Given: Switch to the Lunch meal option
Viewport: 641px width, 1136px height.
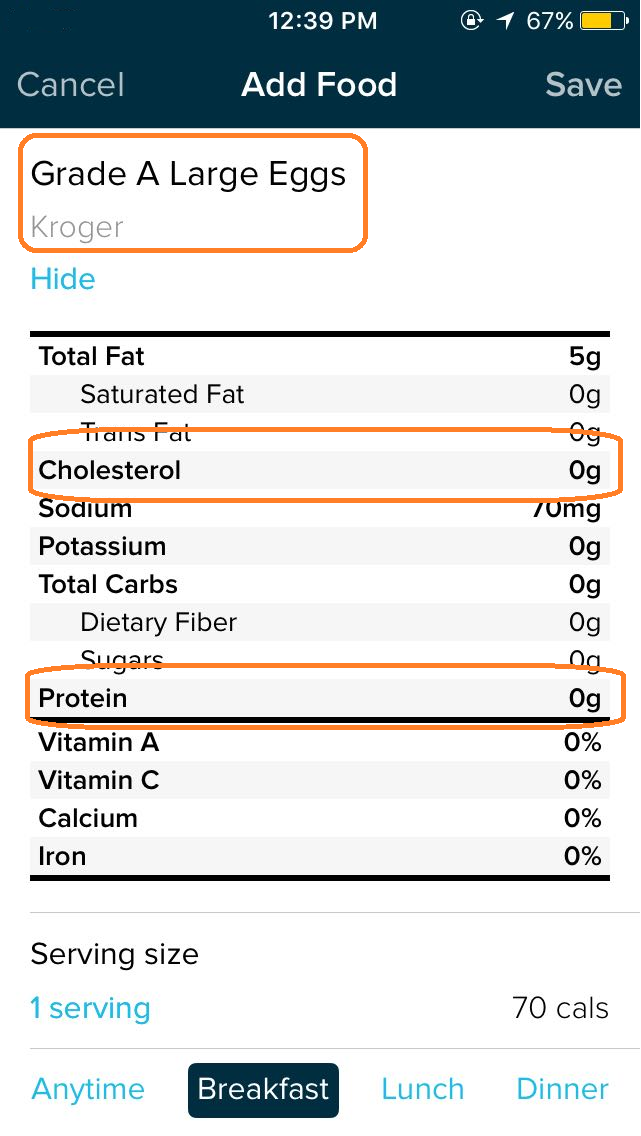Looking at the screenshot, I should tap(422, 1089).
